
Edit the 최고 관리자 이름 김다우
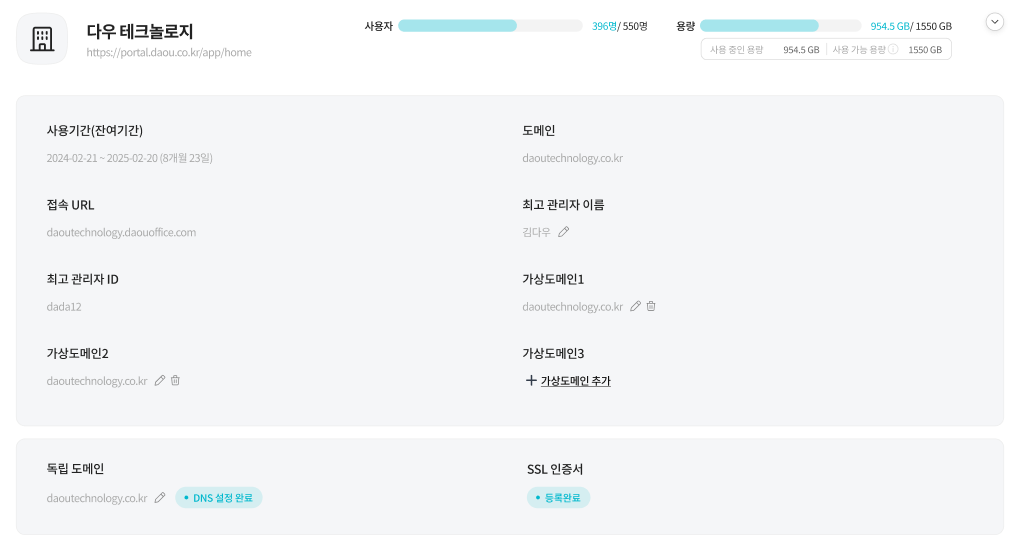[x=563, y=232]
